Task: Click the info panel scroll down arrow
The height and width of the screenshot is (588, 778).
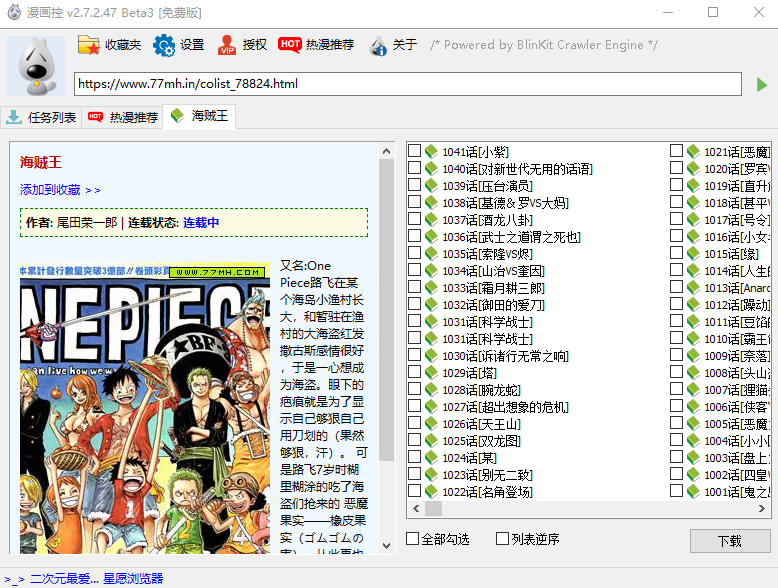Action: 387,545
